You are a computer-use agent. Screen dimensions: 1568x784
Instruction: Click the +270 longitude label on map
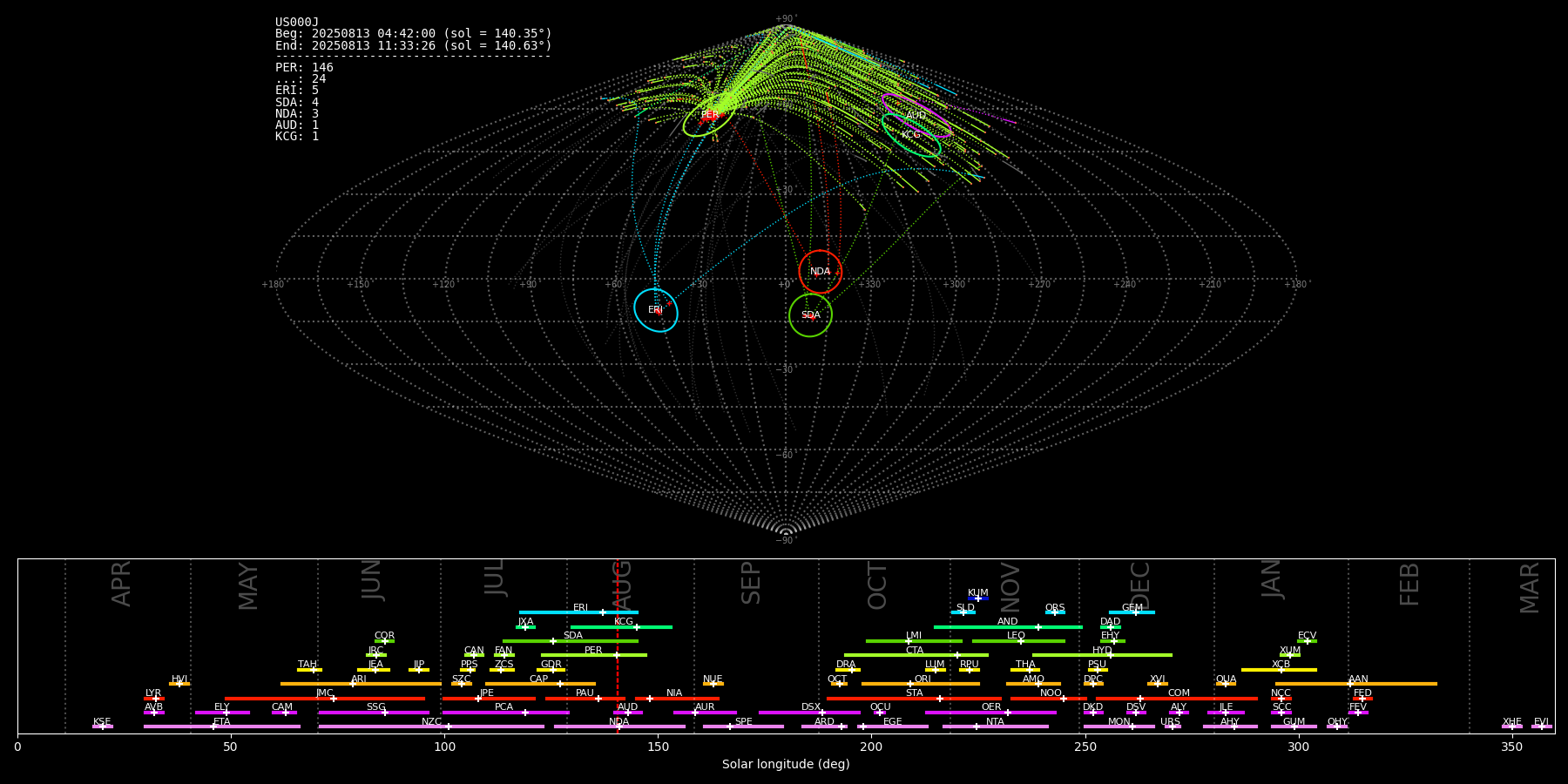[x=1039, y=285]
